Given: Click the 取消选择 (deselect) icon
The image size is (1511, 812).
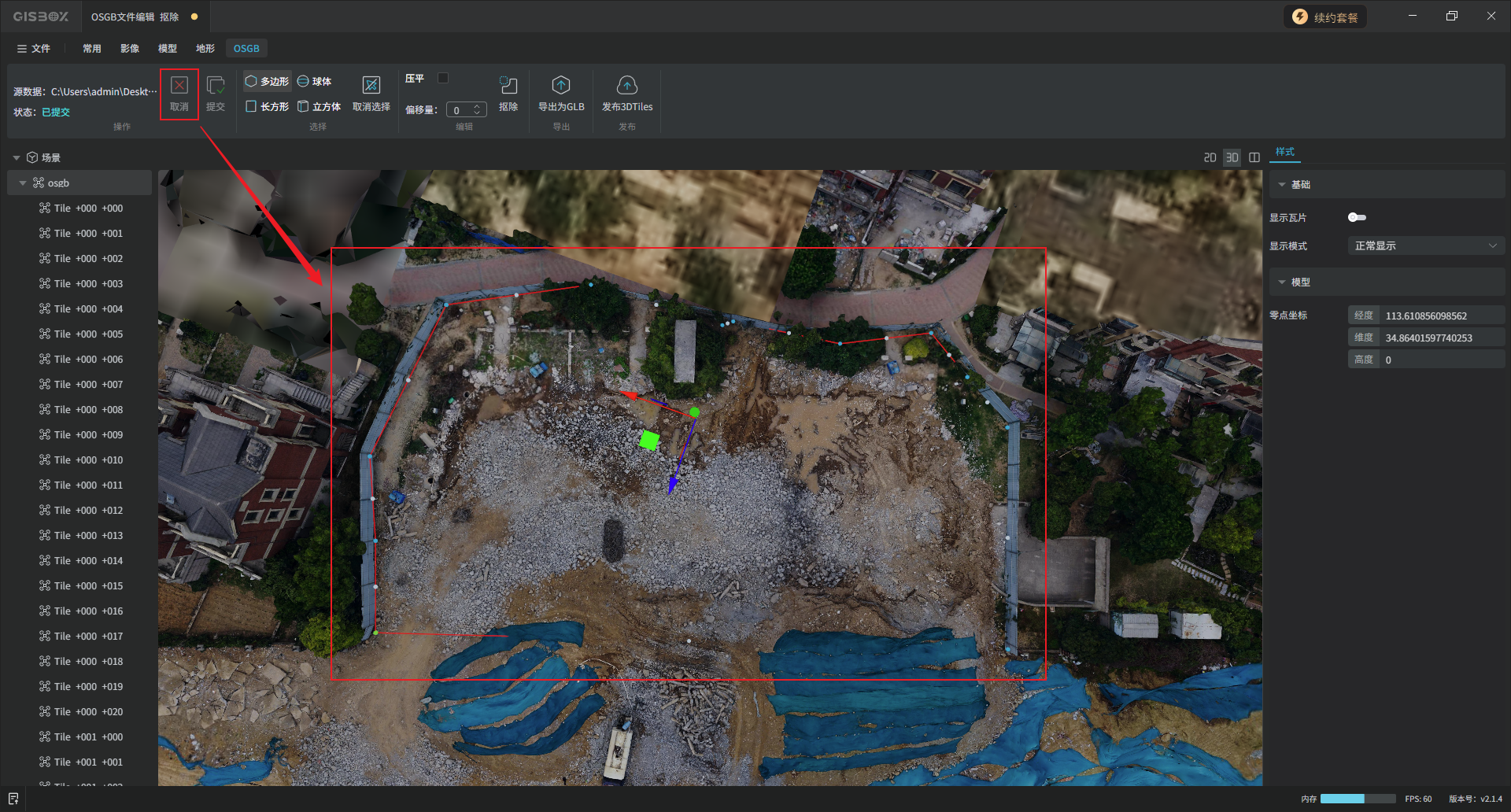Looking at the screenshot, I should (371, 86).
